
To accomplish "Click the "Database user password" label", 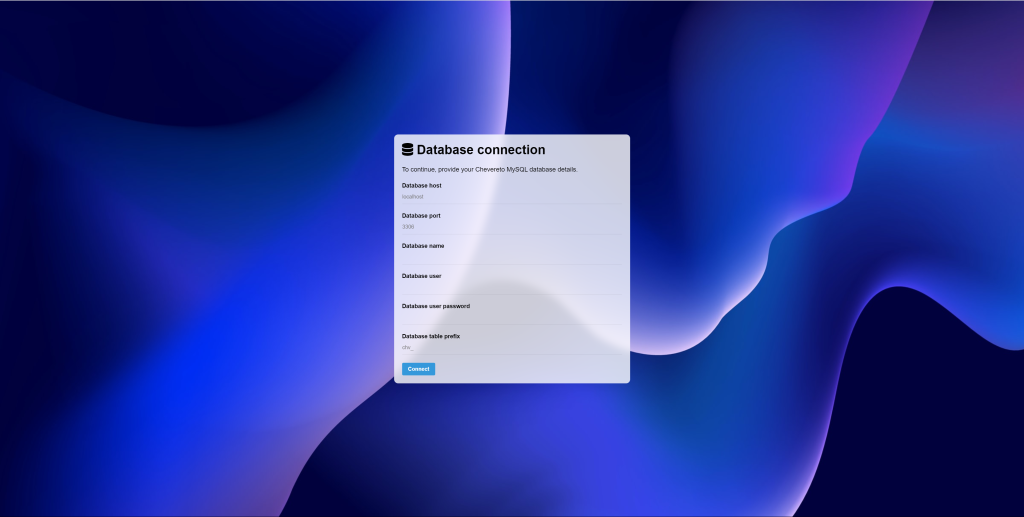I will point(435,306).
